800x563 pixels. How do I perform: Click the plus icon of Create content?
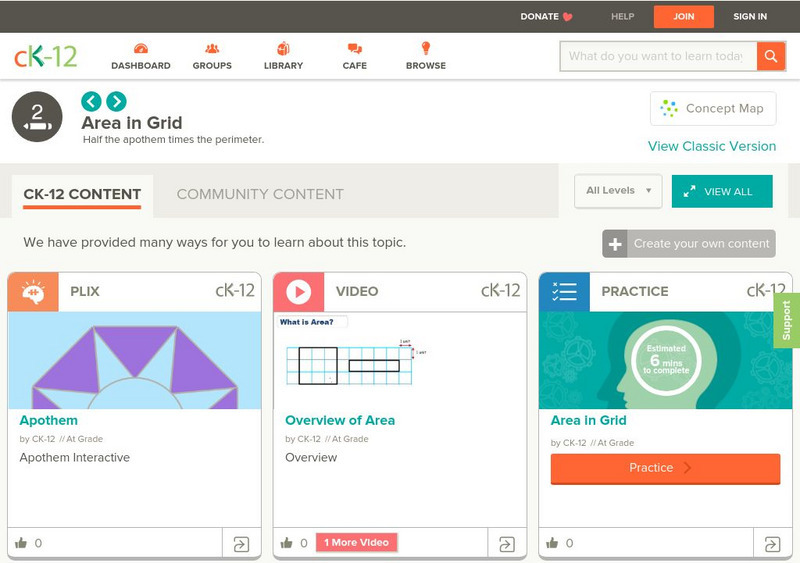pos(615,244)
